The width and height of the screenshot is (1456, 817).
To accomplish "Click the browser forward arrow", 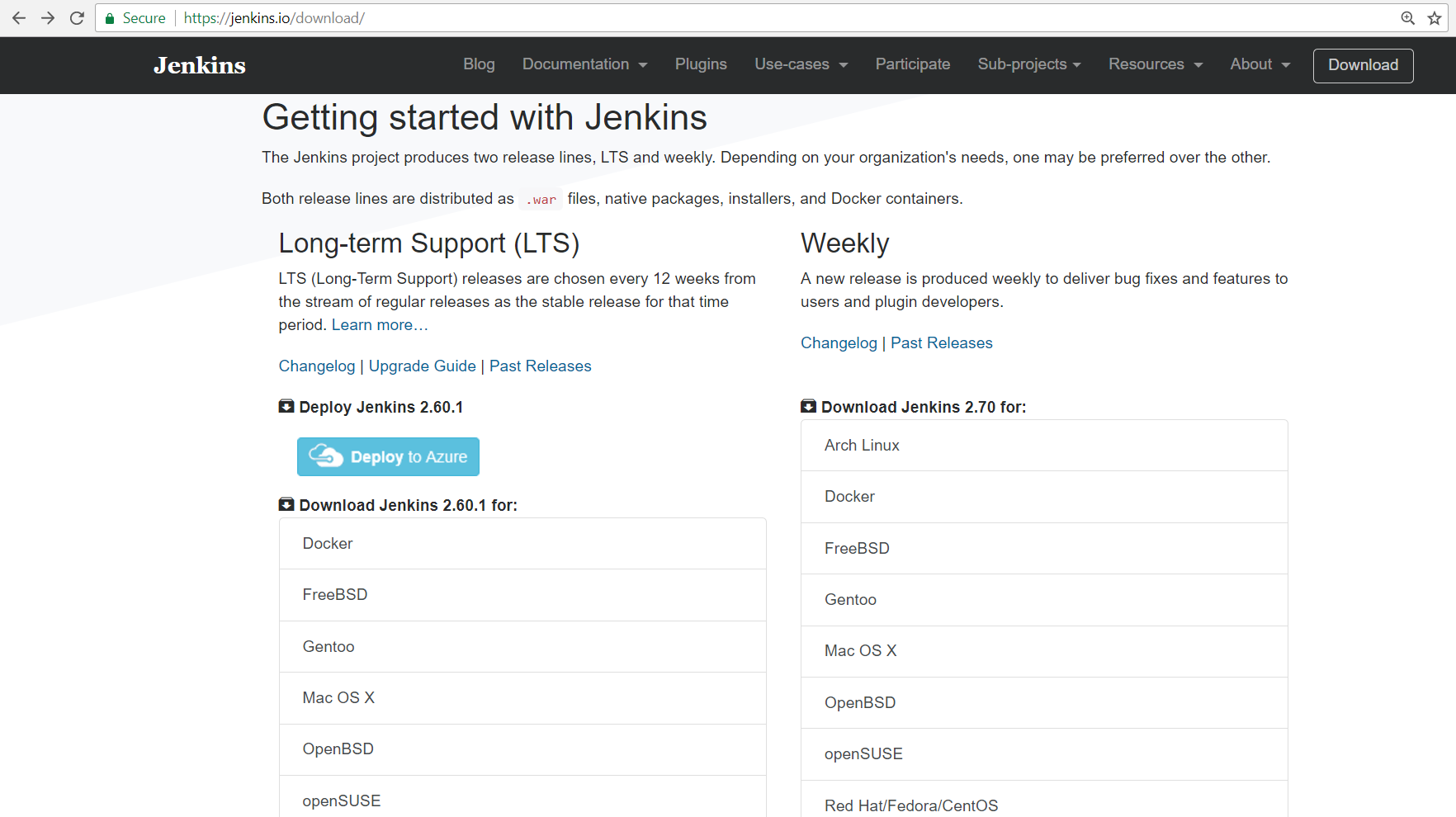I will [48, 18].
